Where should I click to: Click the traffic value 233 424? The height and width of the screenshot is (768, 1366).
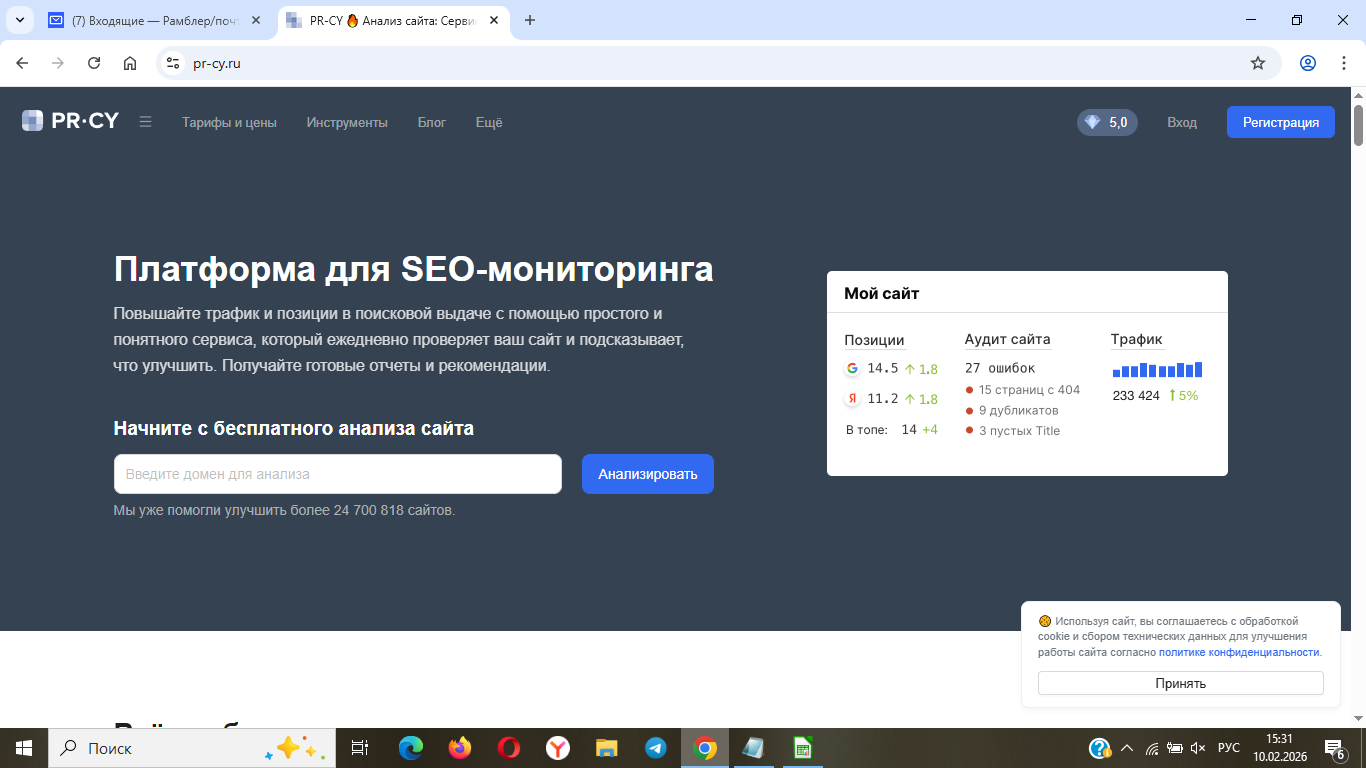(x=1136, y=396)
